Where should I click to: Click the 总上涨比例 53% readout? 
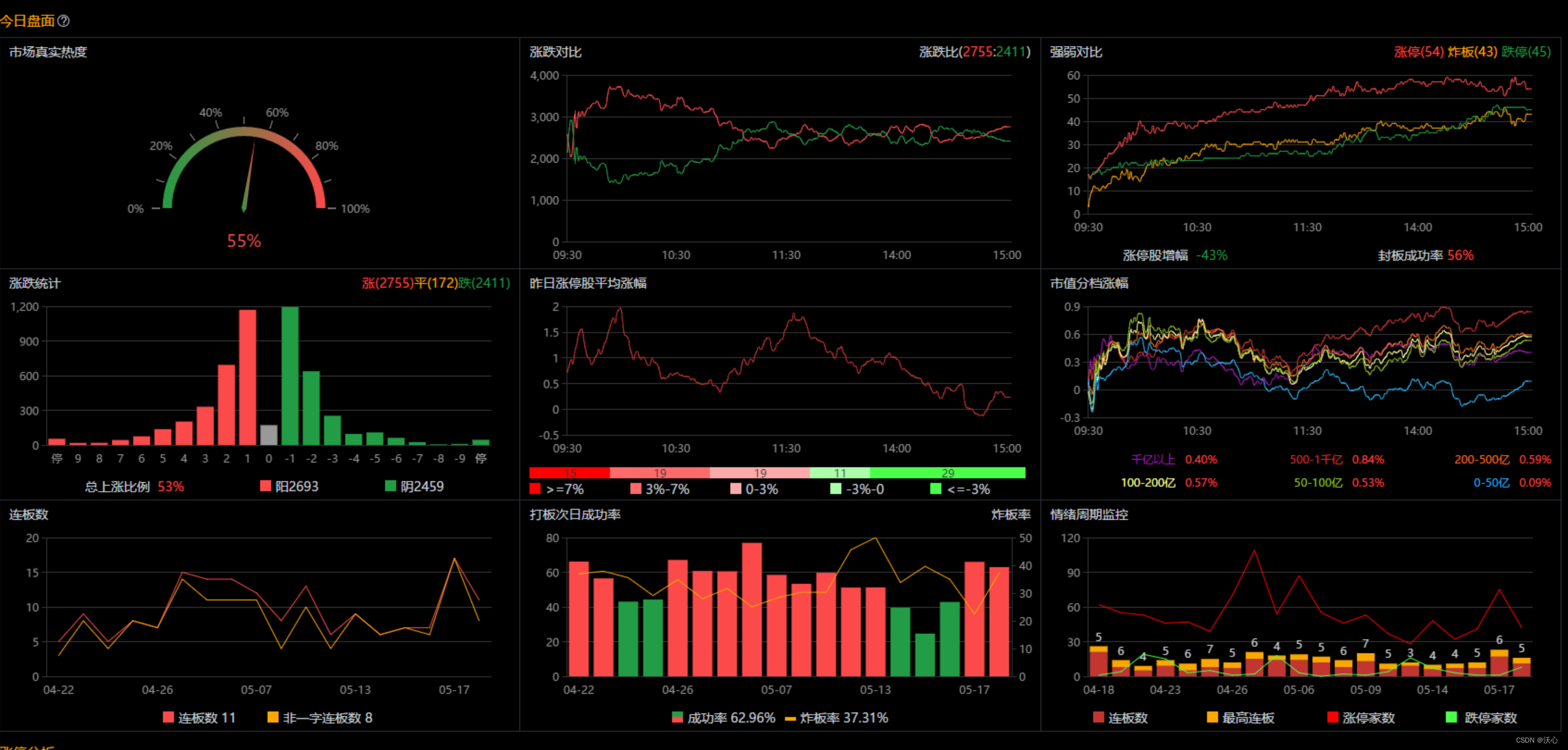tap(135, 486)
